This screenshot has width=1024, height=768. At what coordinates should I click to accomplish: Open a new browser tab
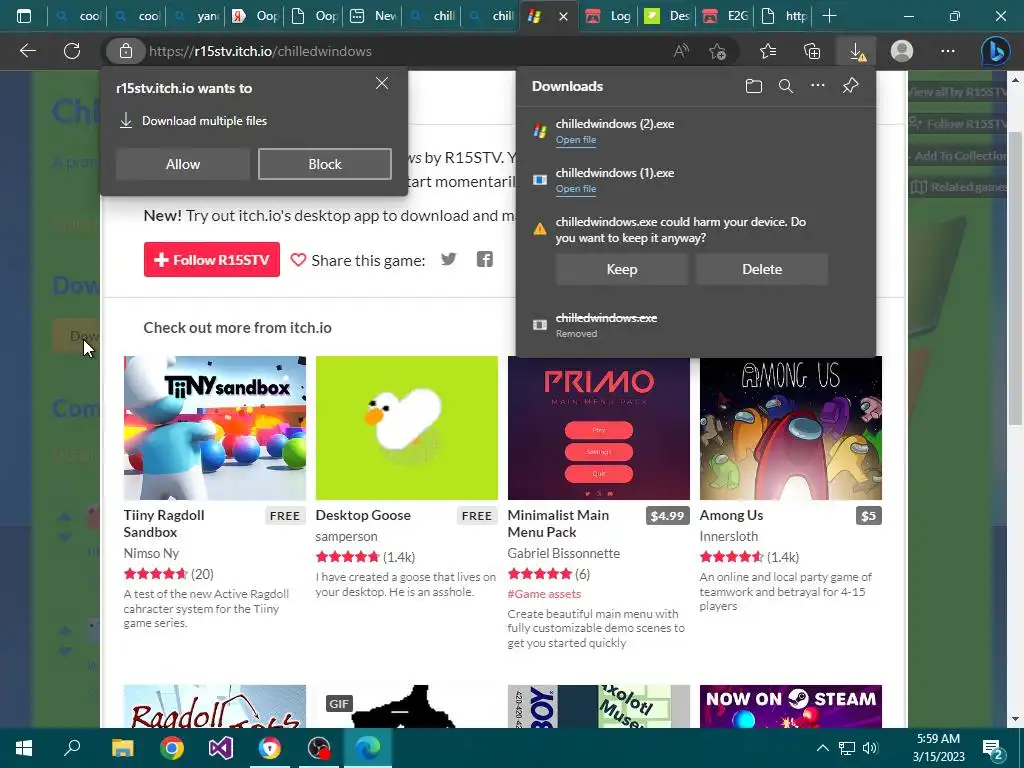tap(829, 16)
